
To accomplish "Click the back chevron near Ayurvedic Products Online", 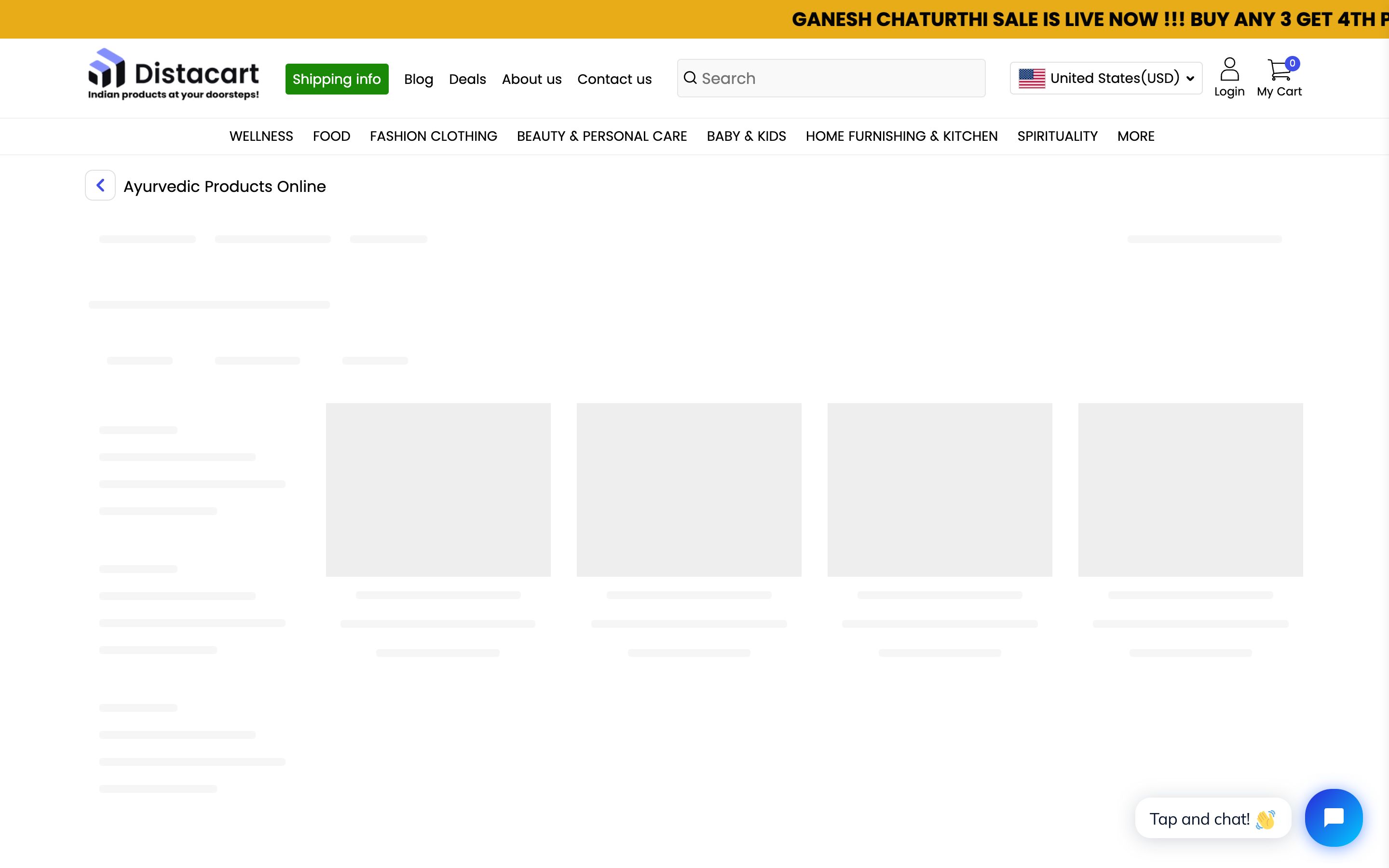I will [100, 185].
